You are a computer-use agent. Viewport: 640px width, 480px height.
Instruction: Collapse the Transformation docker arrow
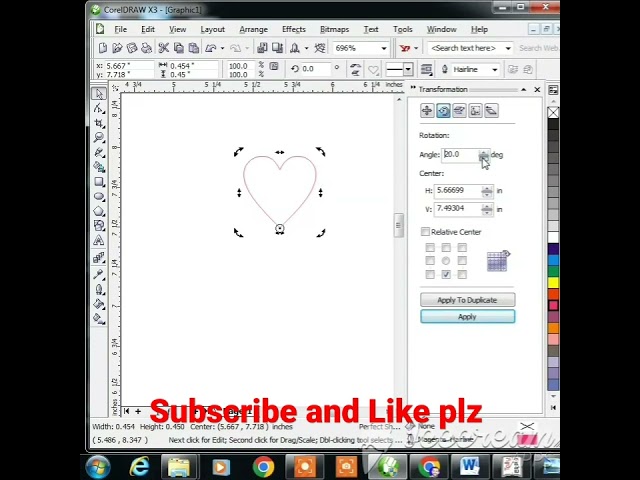pos(524,89)
